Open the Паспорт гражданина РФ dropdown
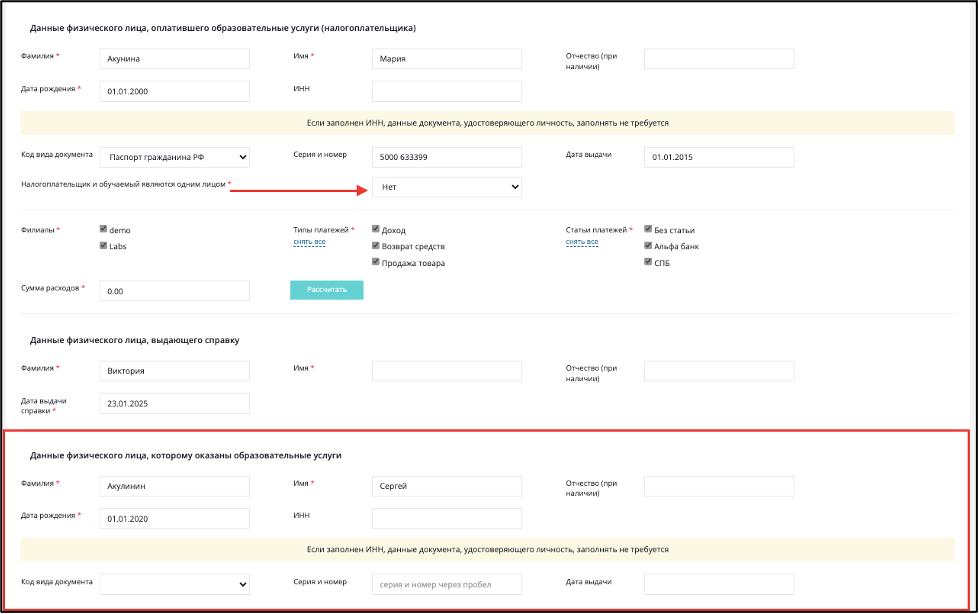Image resolution: width=979 pixels, height=614 pixels. 175,157
